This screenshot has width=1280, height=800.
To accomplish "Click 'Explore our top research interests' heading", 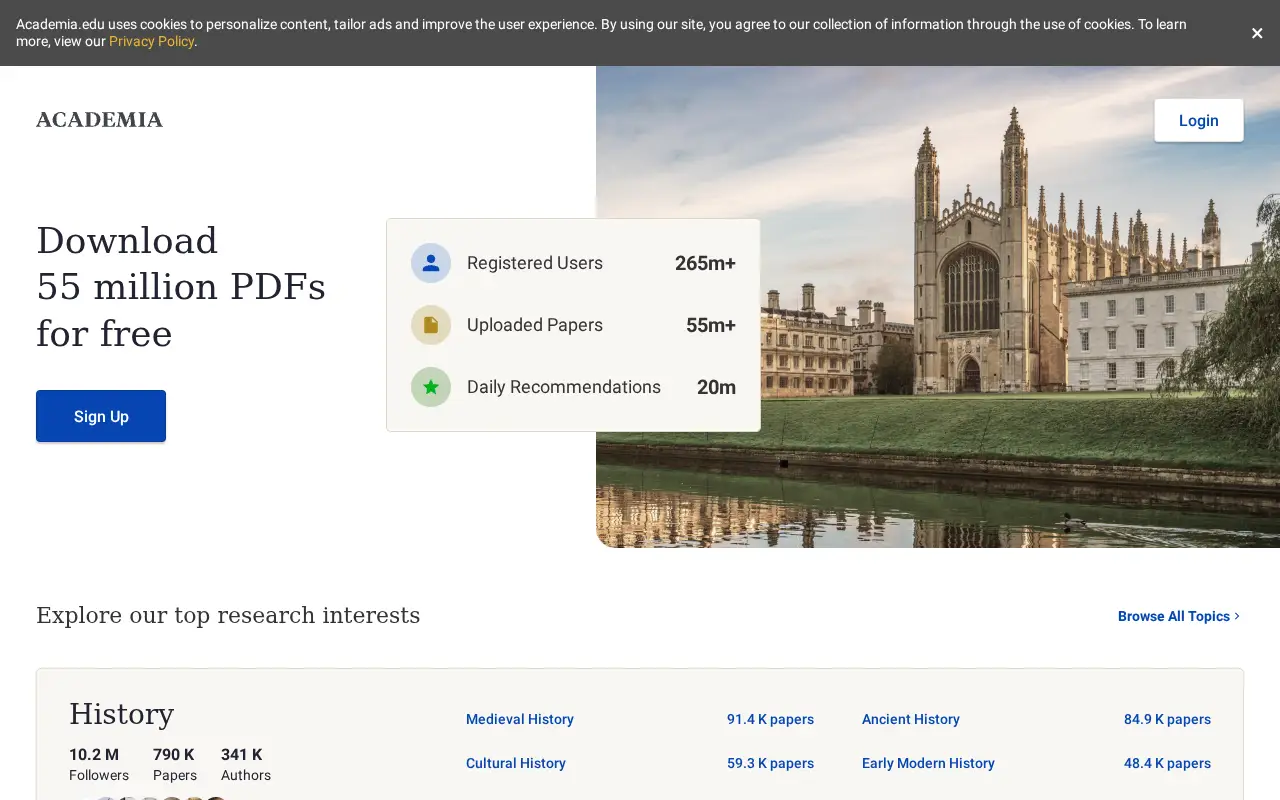I will tap(228, 615).
